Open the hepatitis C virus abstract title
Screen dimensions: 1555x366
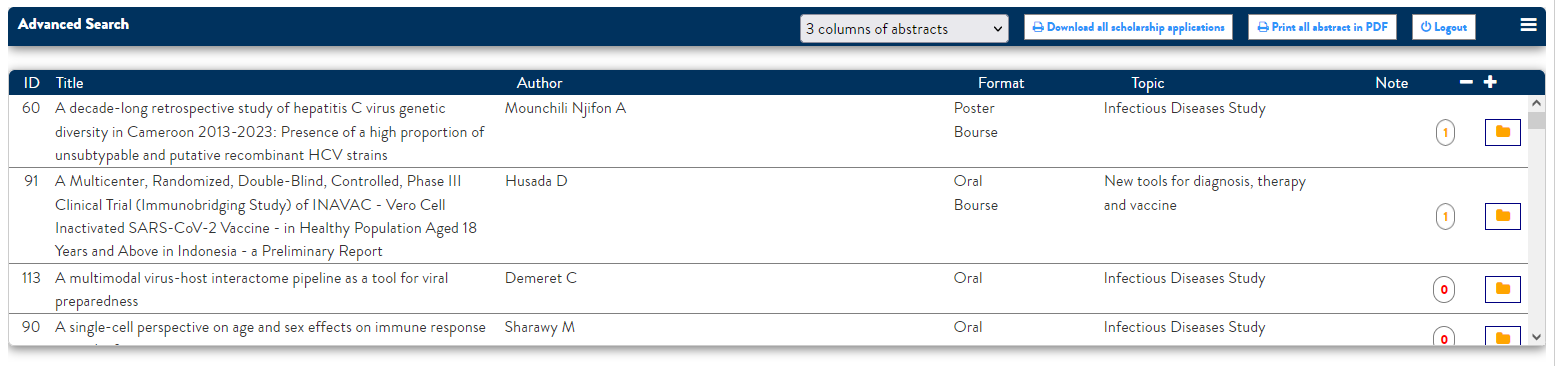(270, 132)
